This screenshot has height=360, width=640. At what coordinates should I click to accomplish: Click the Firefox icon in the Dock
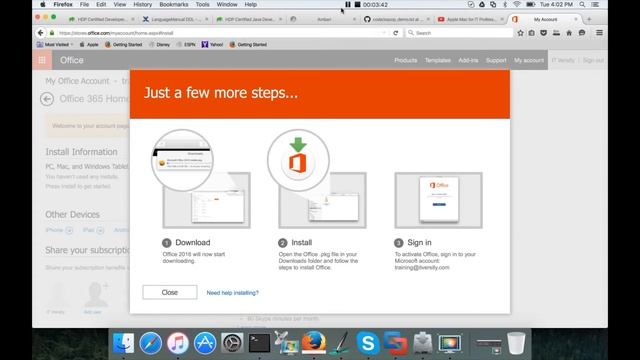[x=314, y=343]
